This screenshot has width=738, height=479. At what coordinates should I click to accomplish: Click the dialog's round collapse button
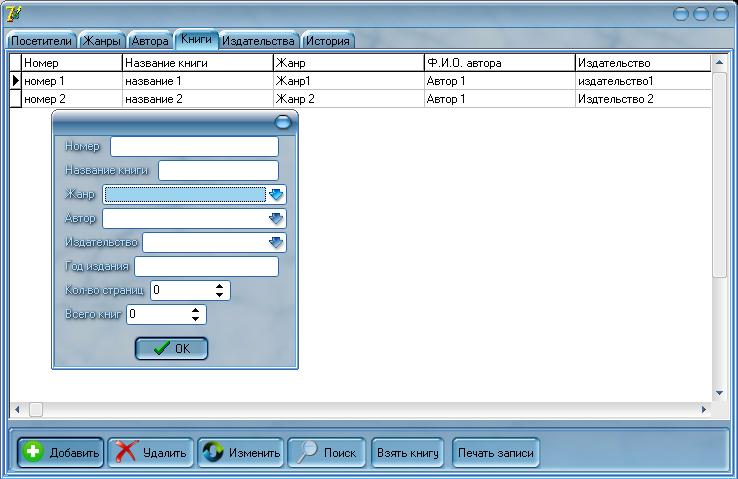coord(282,122)
